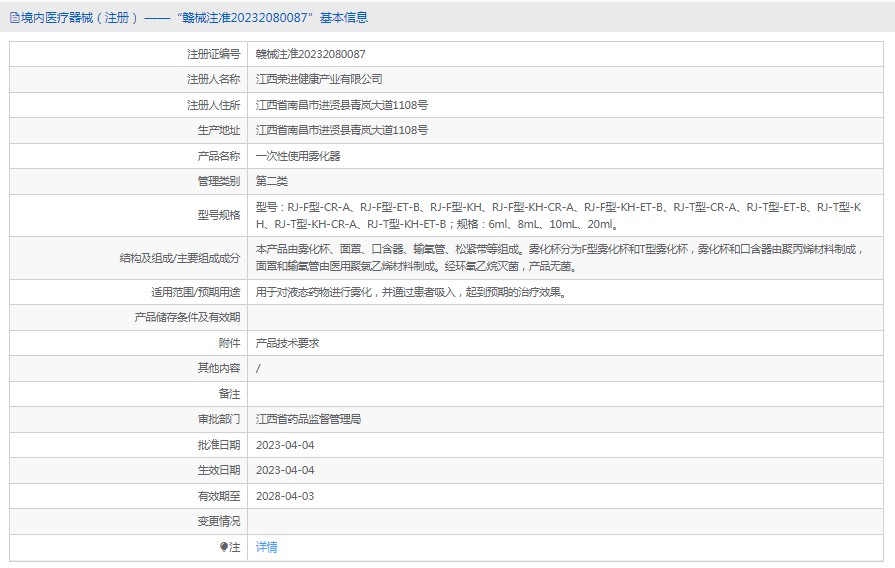Click the header title 境内医疗器械（注册）

pos(80,17)
